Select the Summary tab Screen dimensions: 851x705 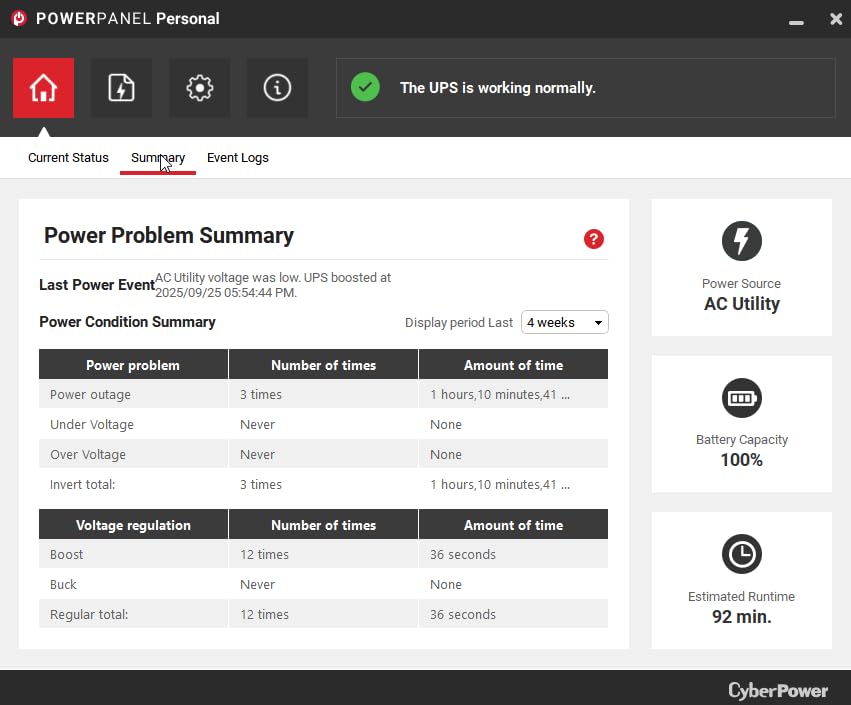pyautogui.click(x=158, y=158)
